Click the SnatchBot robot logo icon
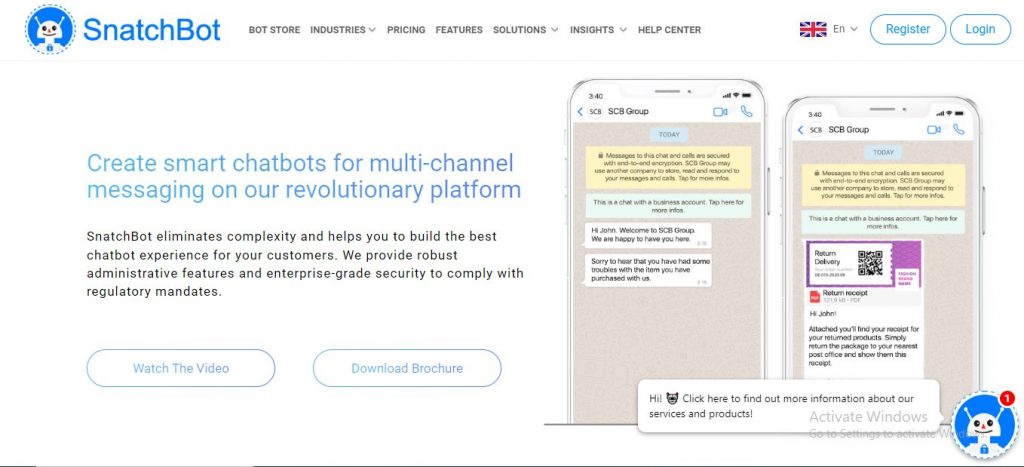1024x467 pixels. pyautogui.click(x=50, y=29)
